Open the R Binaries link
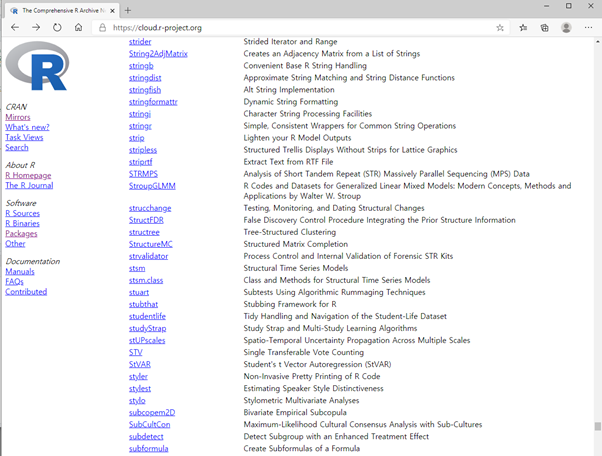The width and height of the screenshot is (602, 456). (x=23, y=223)
